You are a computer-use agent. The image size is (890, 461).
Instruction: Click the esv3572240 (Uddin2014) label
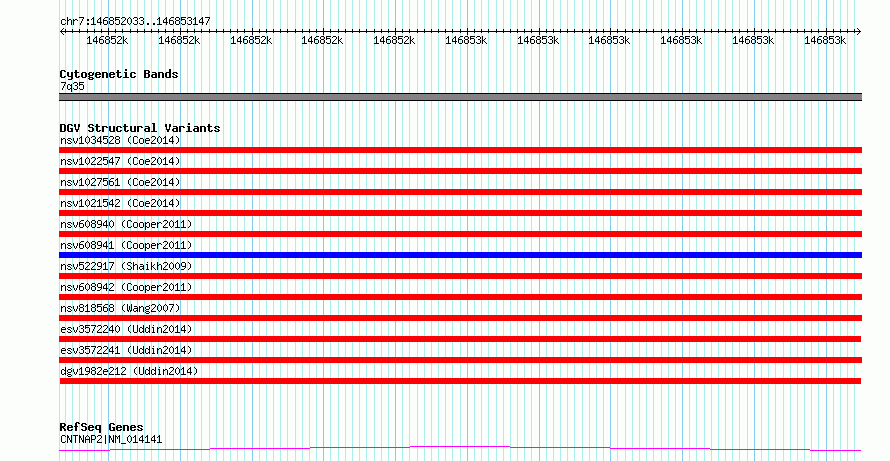coord(126,329)
